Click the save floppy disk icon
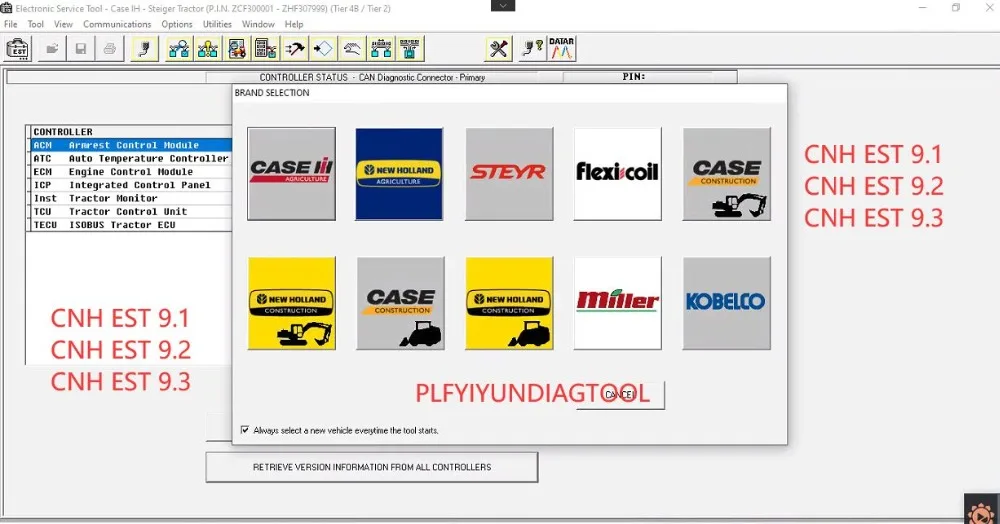Image resolution: width=1000 pixels, height=524 pixels. [x=80, y=49]
